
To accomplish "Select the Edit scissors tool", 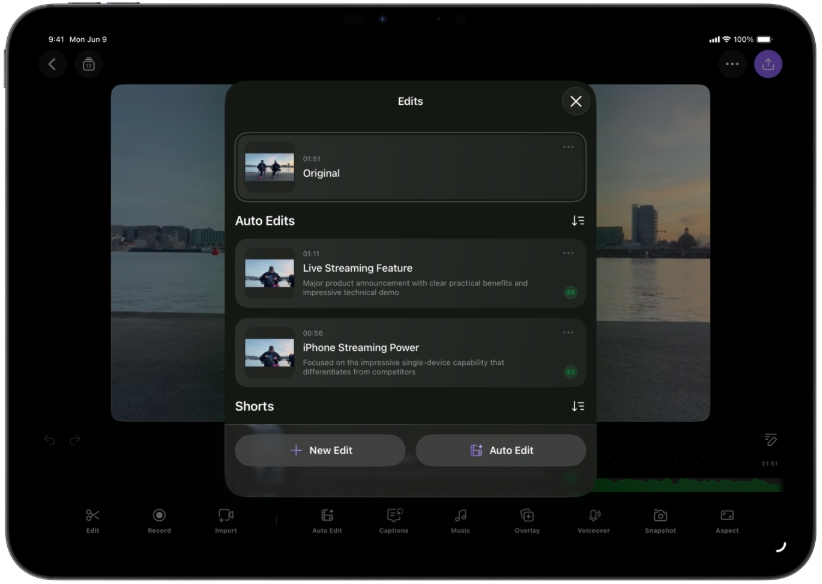I will 93,521.
